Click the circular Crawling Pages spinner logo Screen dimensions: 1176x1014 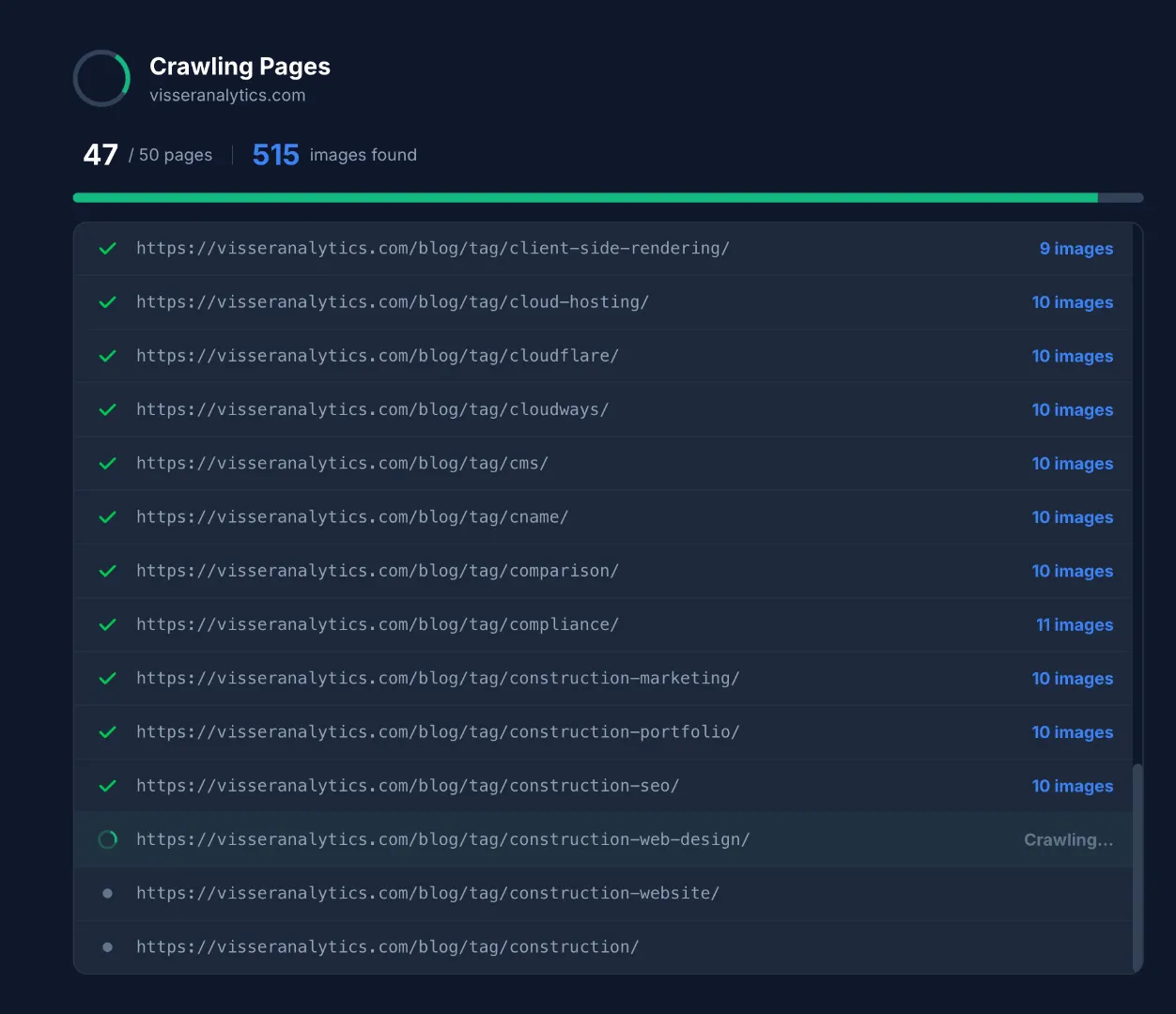click(101, 78)
